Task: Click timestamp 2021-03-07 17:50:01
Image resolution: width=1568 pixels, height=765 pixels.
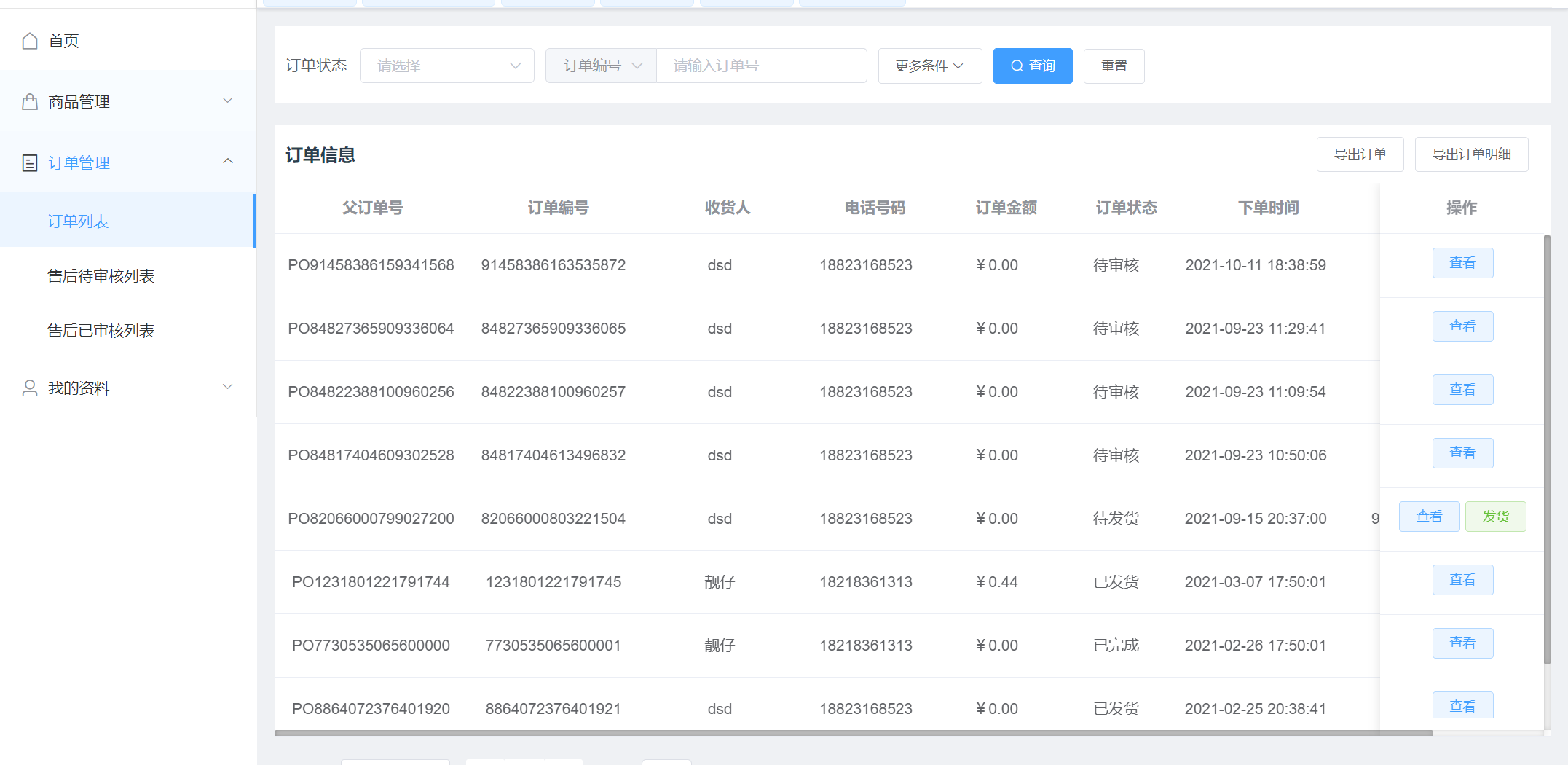Action: 1256,582
